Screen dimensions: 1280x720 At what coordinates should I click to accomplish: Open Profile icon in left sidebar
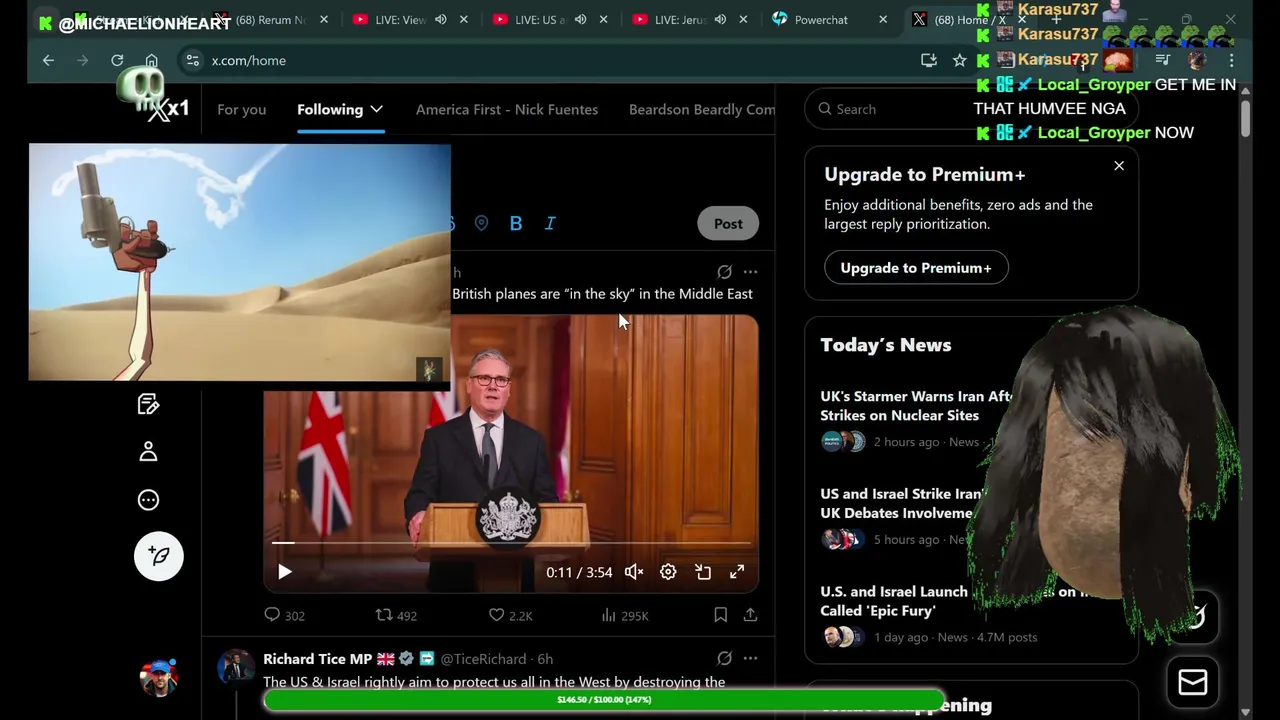pyautogui.click(x=148, y=452)
